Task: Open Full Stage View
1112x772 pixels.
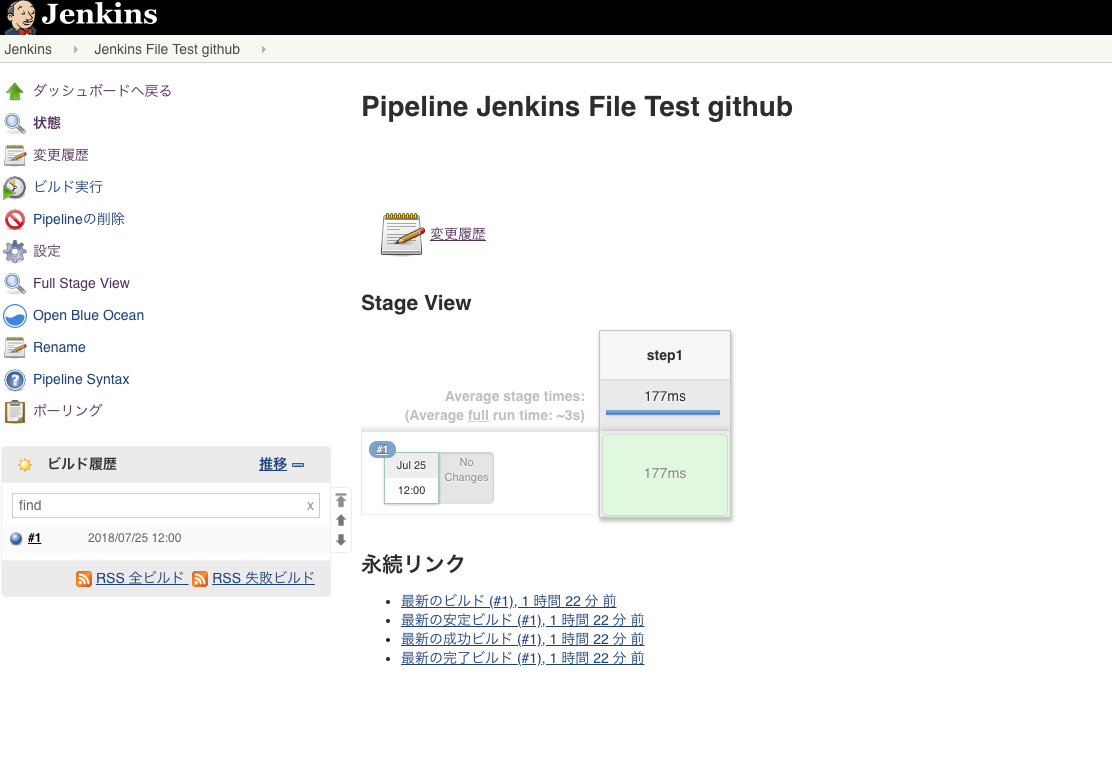Action: coord(81,283)
